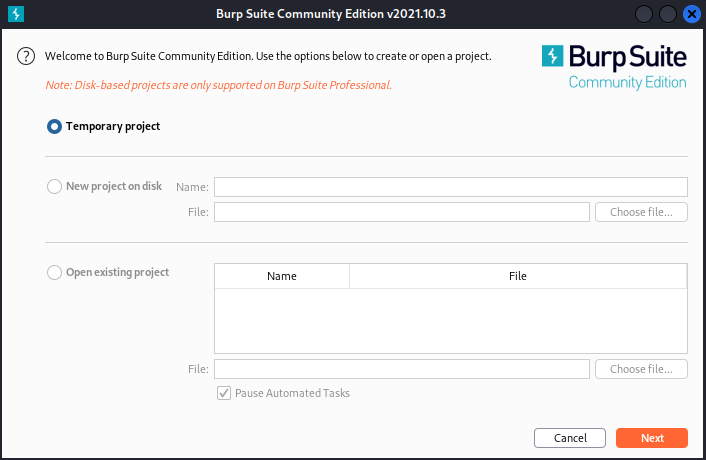The image size is (706, 460).
Task: Select the Temporary project radio button
Action: coord(54,126)
